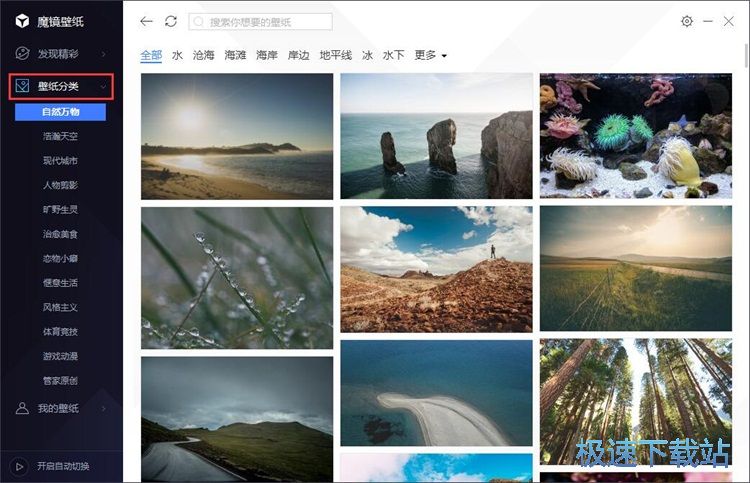This screenshot has height=483, width=750.
Task: Select the 自然万物 category button
Action: [60, 112]
